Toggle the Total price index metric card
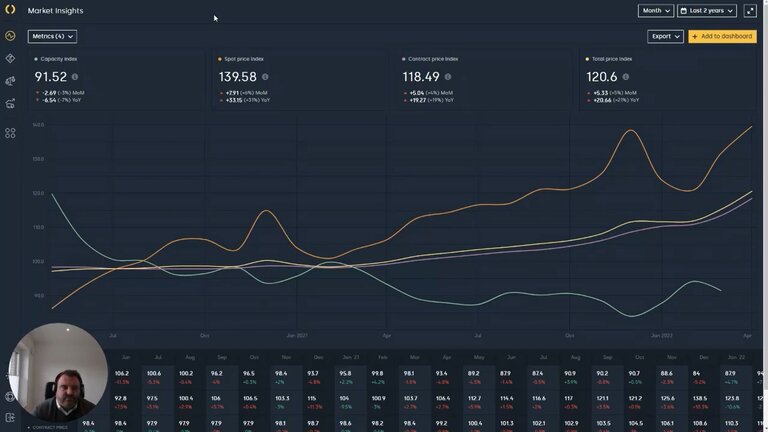The height and width of the screenshot is (432, 768). (668, 80)
